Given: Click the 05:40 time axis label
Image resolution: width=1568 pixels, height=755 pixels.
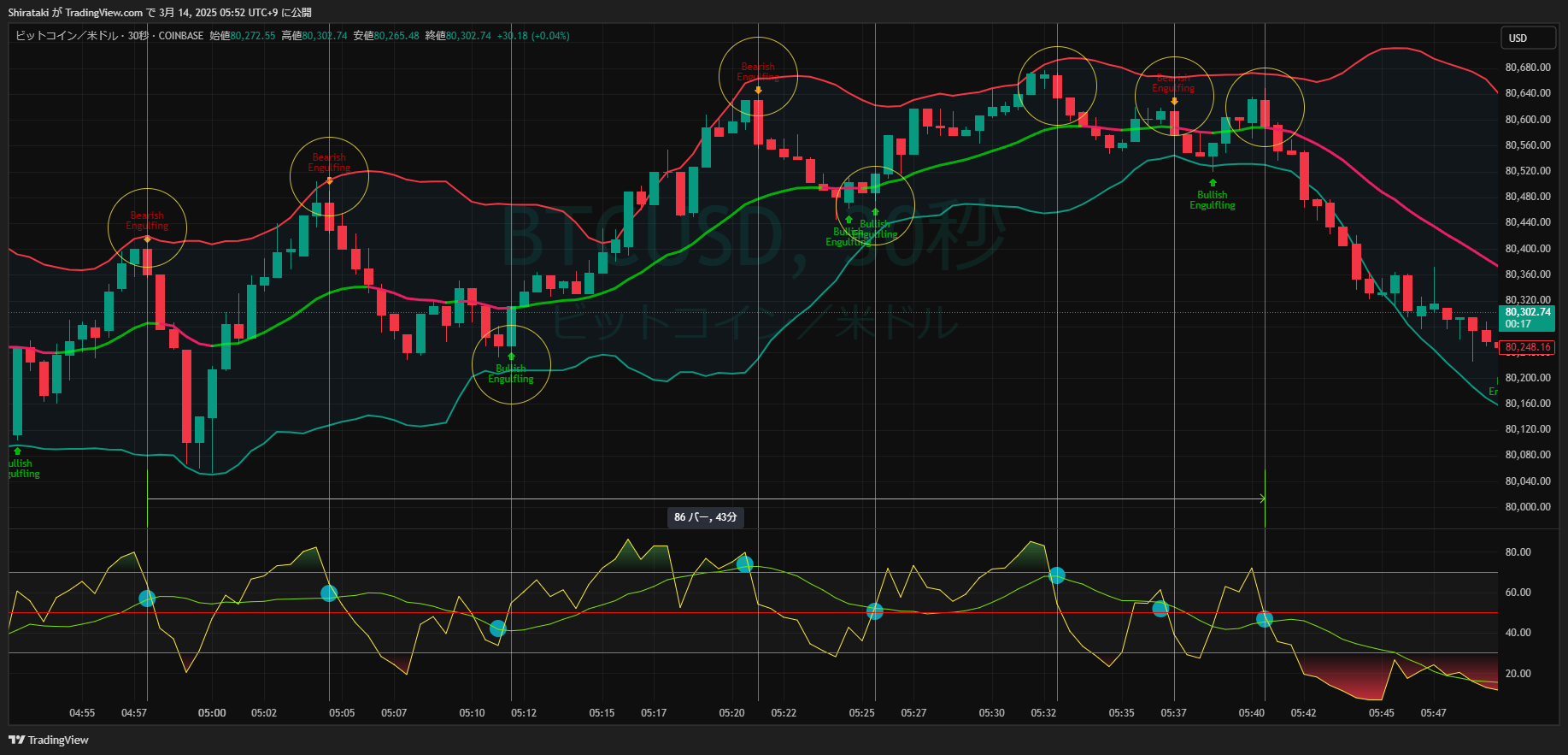Looking at the screenshot, I should (1252, 713).
